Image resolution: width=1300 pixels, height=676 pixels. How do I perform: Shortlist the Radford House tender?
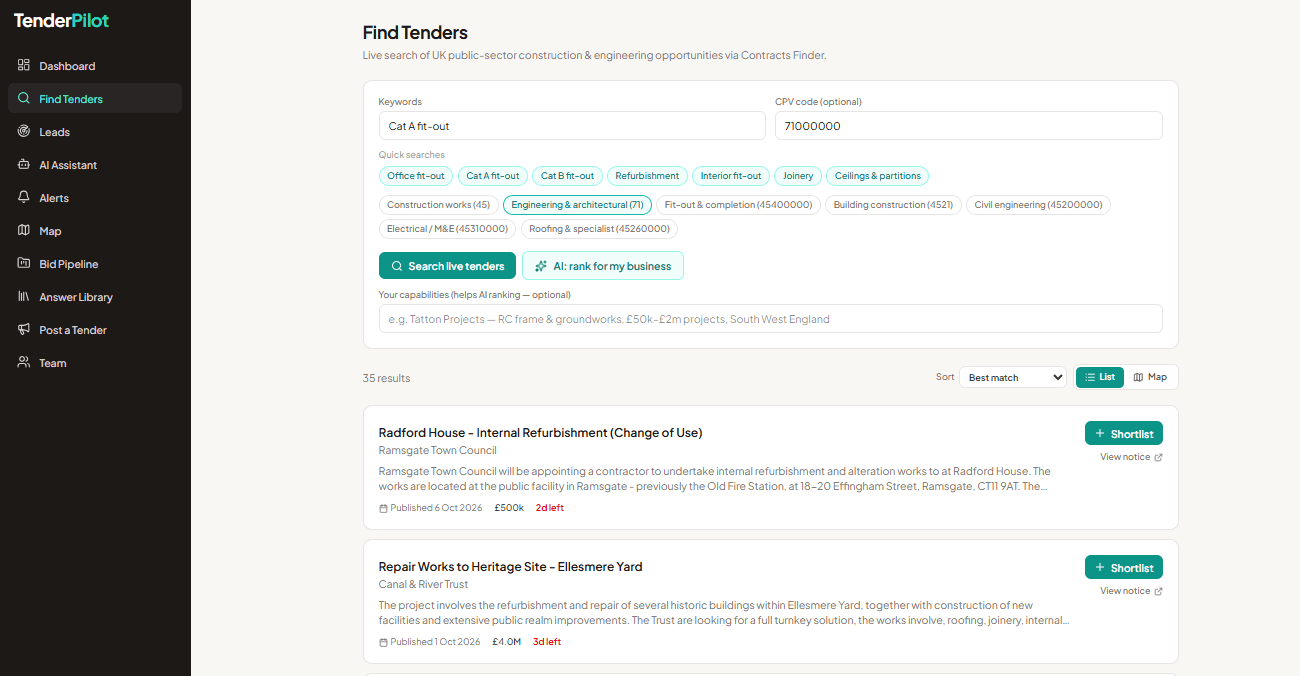tap(1124, 433)
